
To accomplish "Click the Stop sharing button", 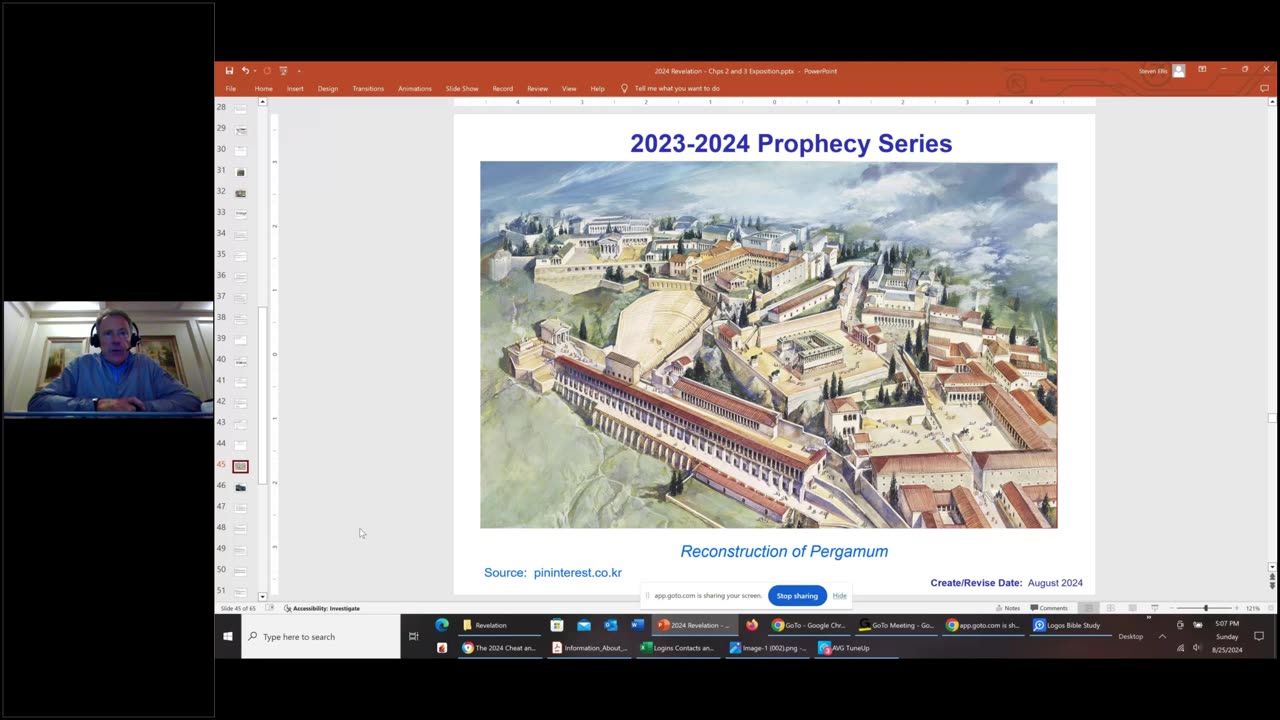I will click(x=797, y=596).
